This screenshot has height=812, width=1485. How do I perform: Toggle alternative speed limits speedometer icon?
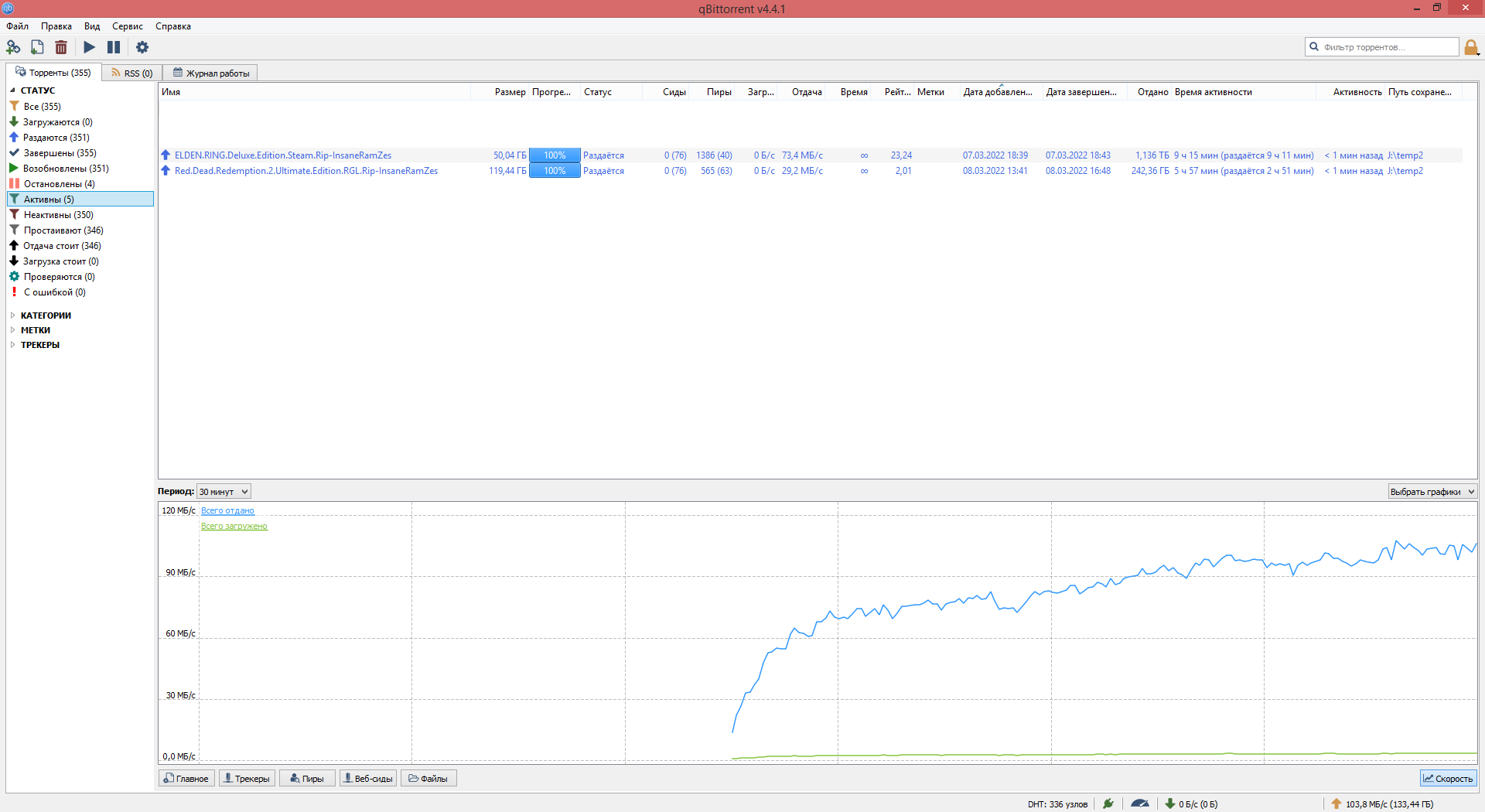[x=1139, y=803]
